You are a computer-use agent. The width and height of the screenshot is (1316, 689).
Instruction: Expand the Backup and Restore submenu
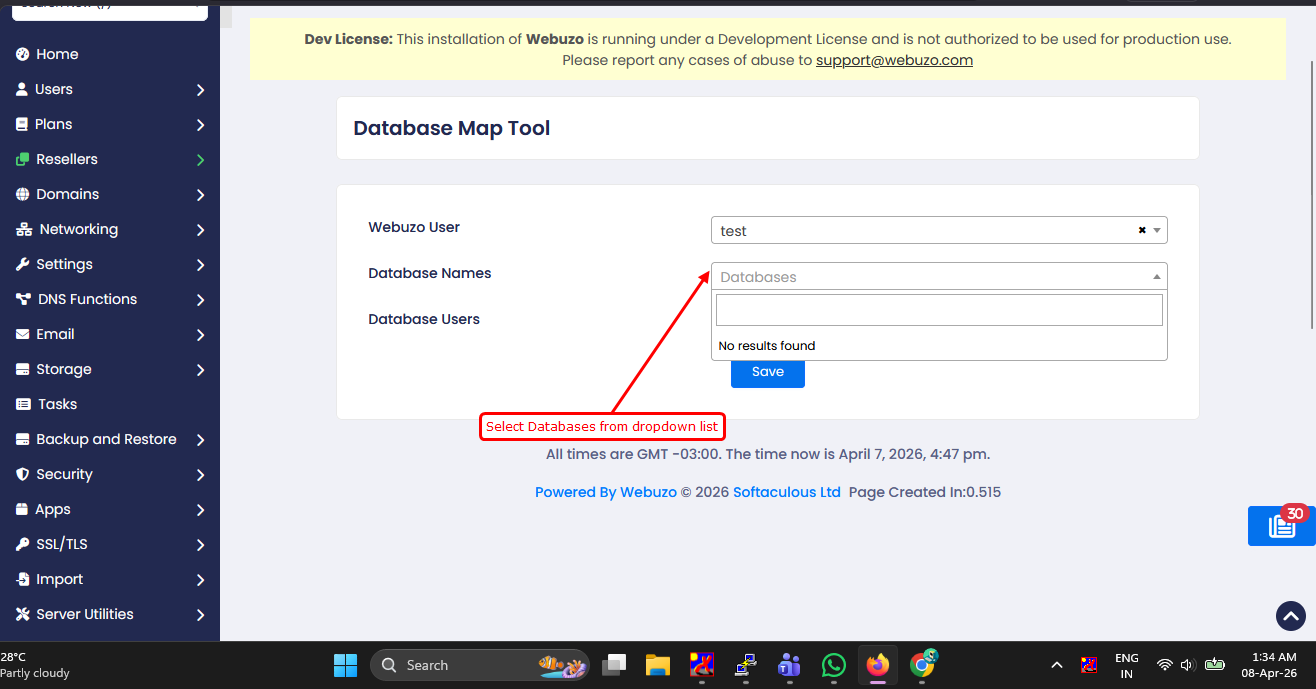pos(200,440)
